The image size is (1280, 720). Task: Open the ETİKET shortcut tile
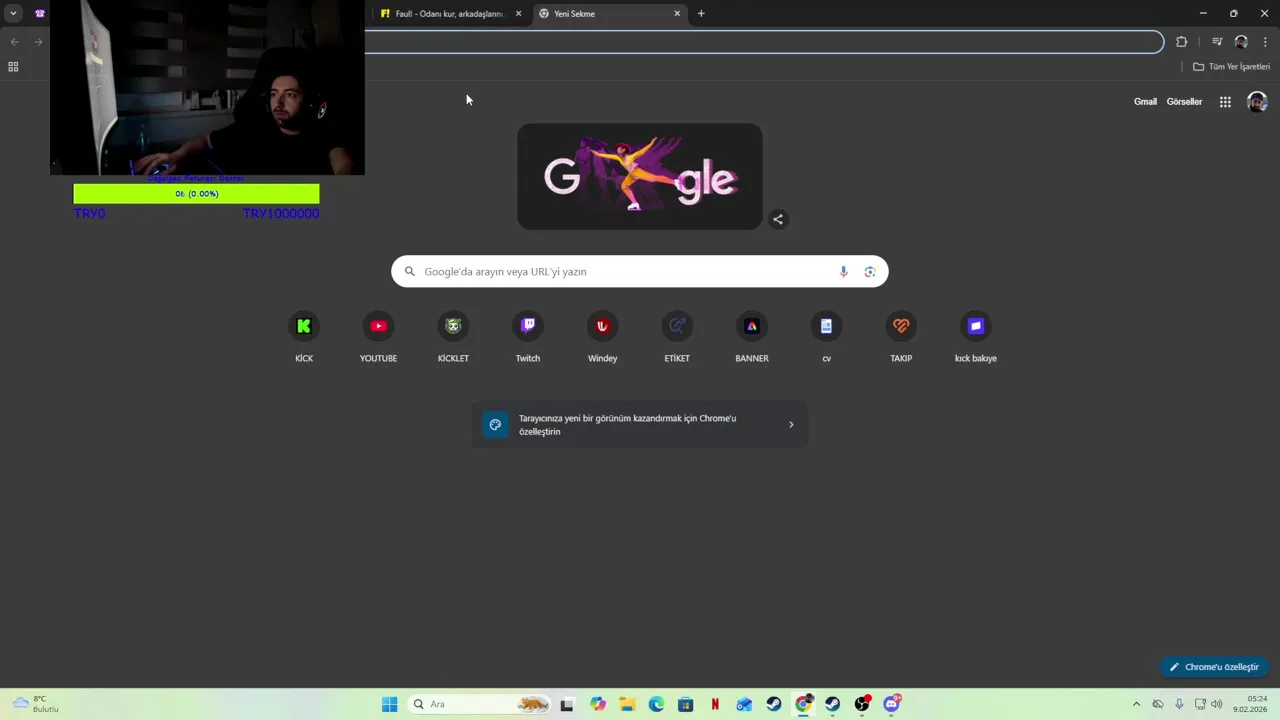(677, 337)
